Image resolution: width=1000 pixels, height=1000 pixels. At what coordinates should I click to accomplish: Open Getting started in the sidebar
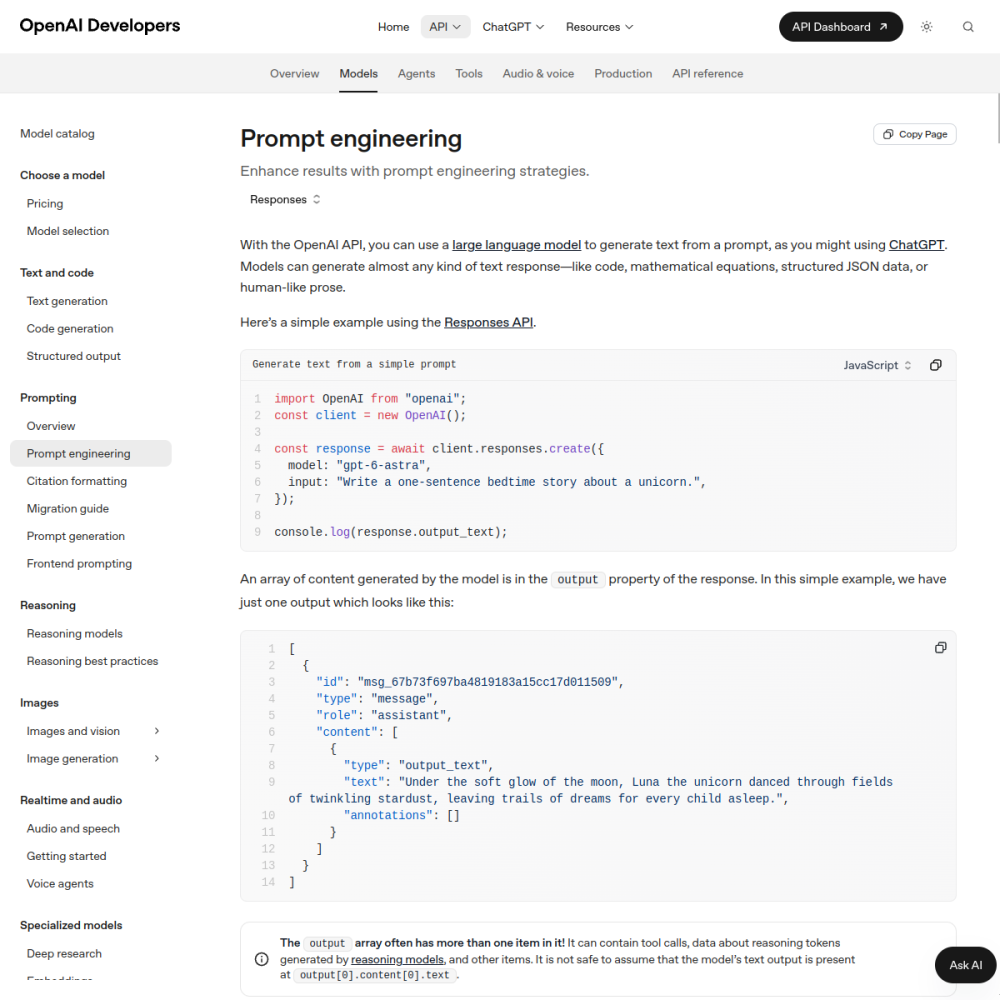(x=66, y=856)
